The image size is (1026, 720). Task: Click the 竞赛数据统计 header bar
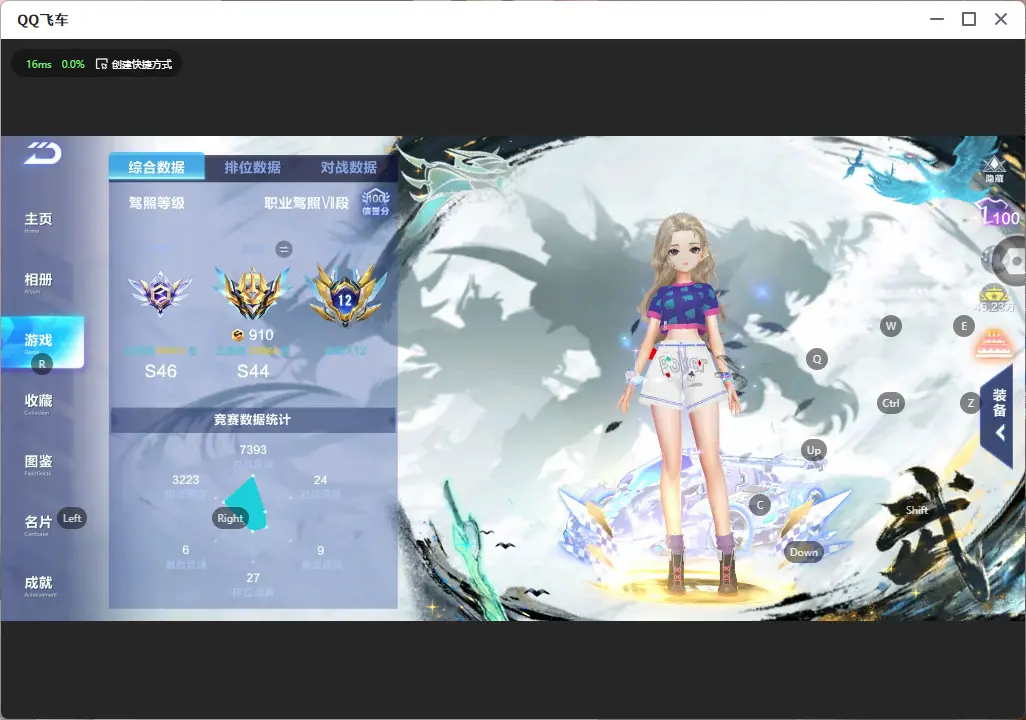[253, 420]
